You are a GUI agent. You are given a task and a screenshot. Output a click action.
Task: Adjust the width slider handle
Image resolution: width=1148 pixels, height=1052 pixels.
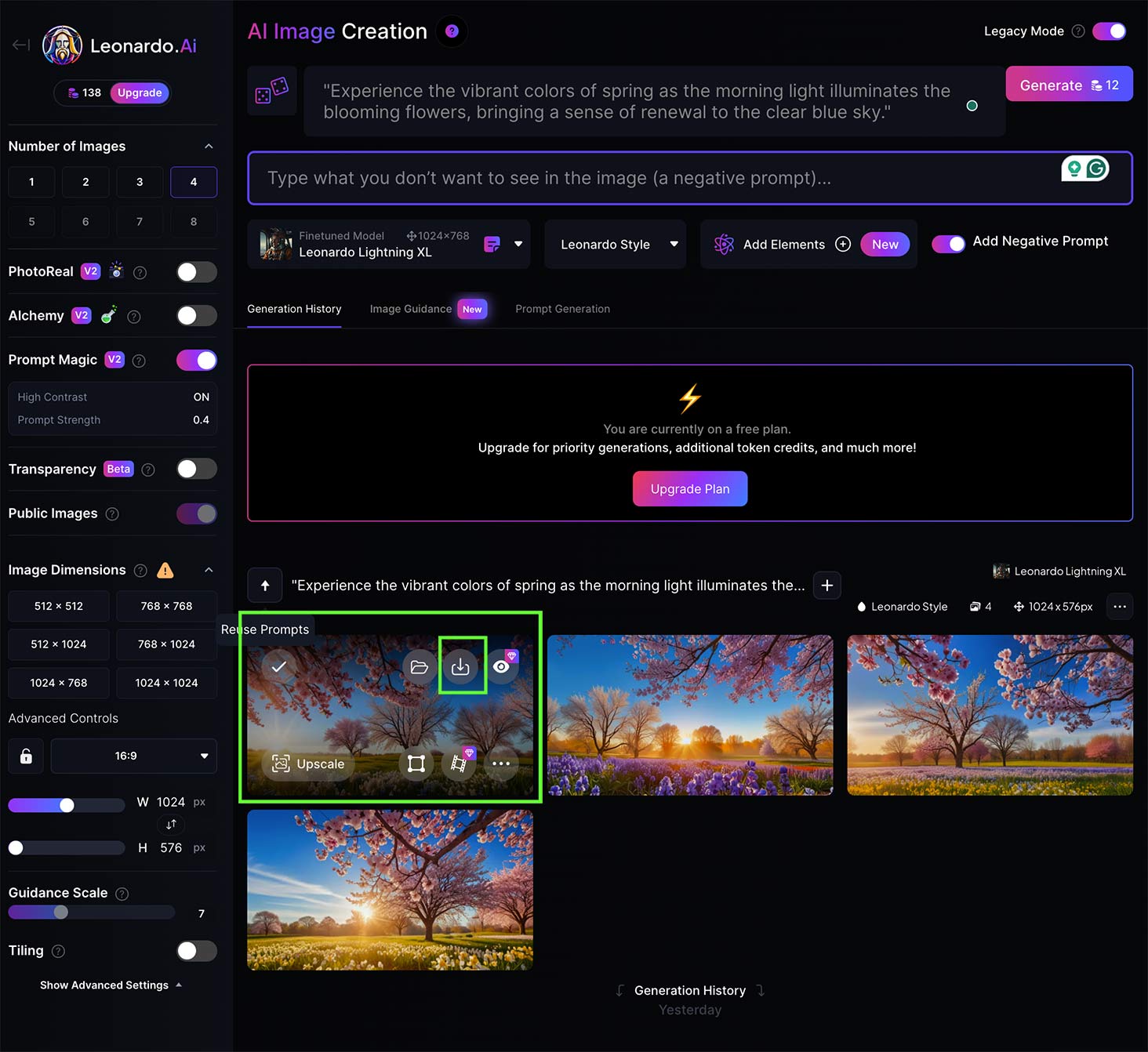(67, 805)
